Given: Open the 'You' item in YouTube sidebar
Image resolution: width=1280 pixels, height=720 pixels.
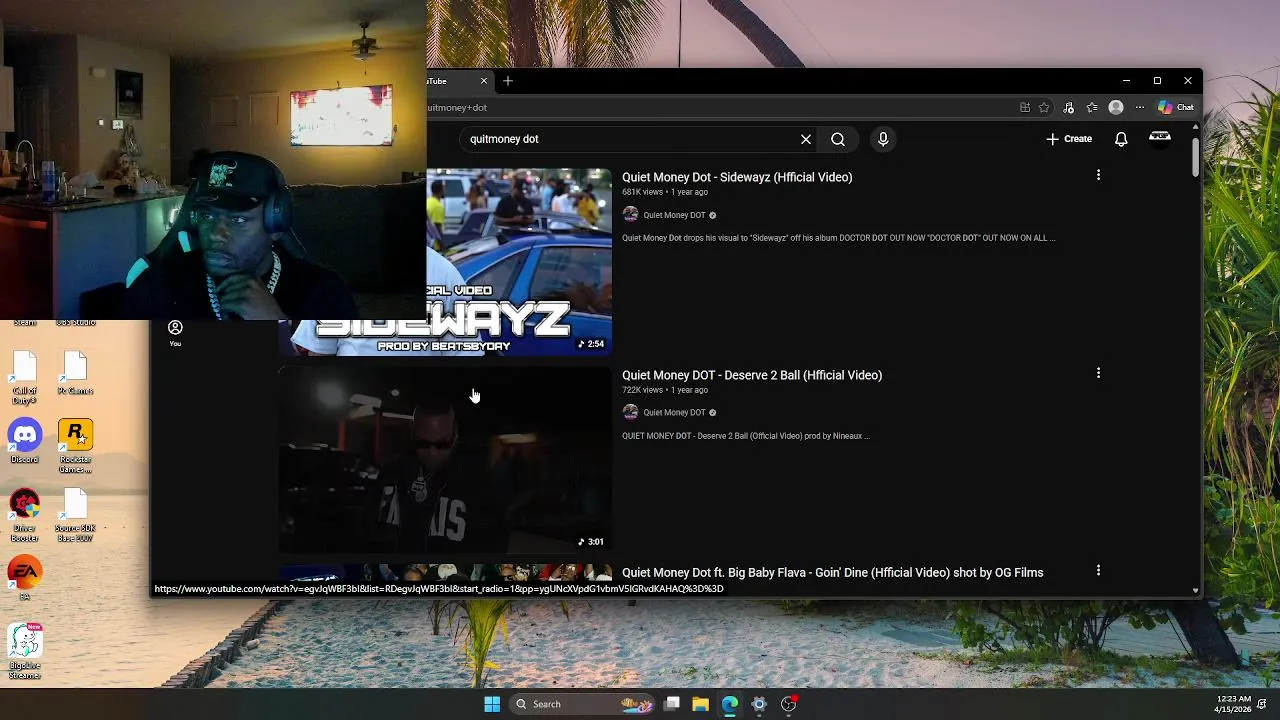Looking at the screenshot, I should pos(175,334).
